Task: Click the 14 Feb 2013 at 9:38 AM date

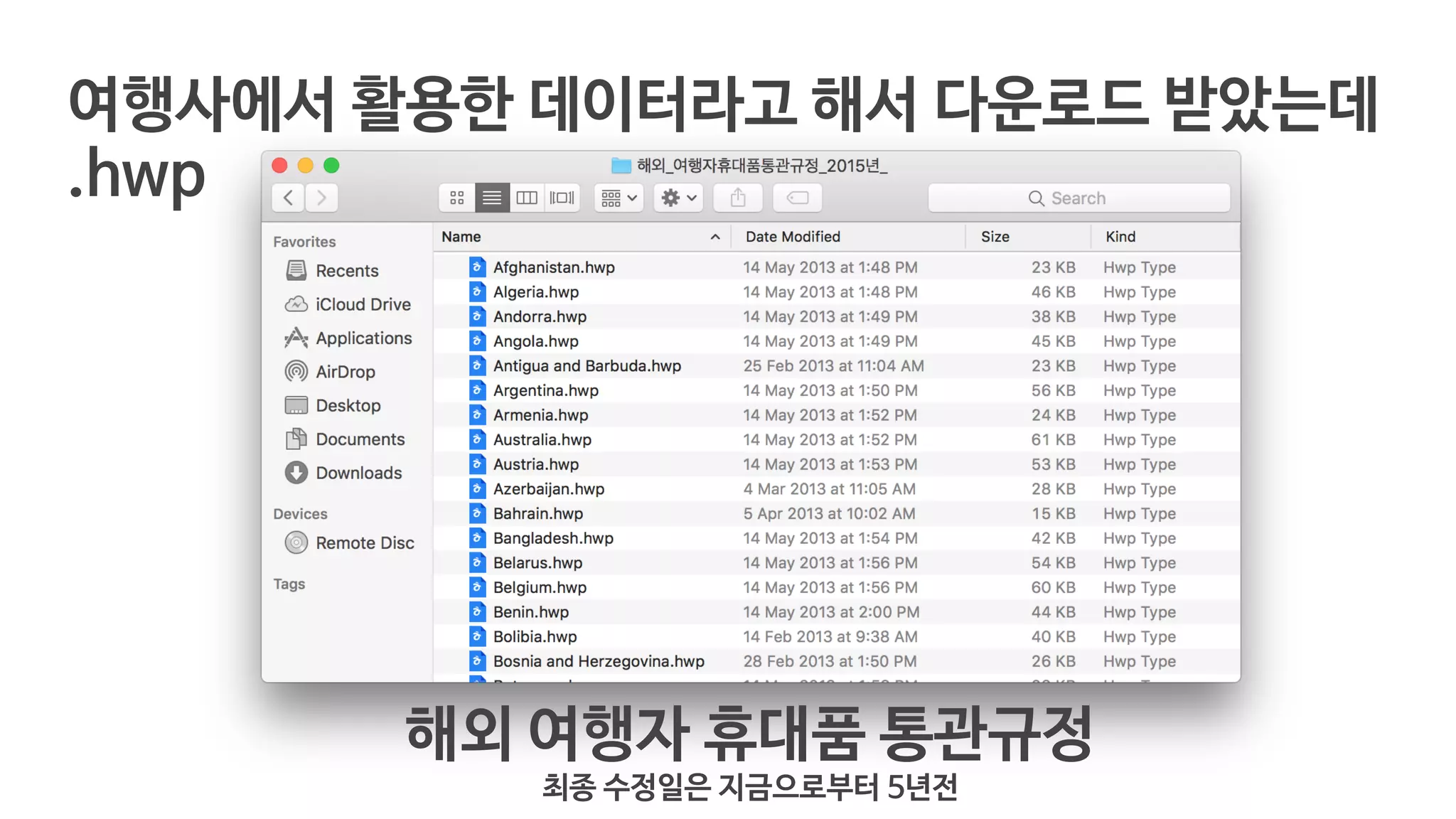Action: click(830, 637)
